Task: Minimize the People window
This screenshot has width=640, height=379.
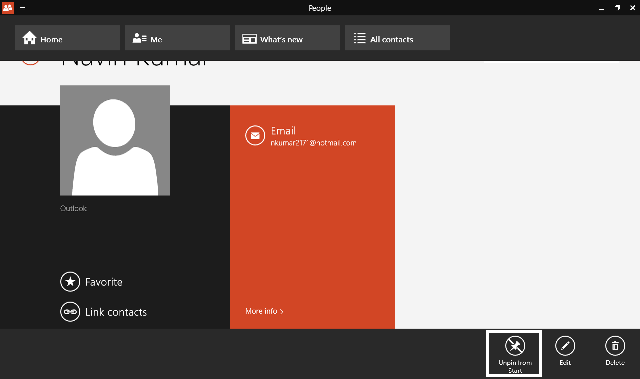Action: (x=601, y=8)
